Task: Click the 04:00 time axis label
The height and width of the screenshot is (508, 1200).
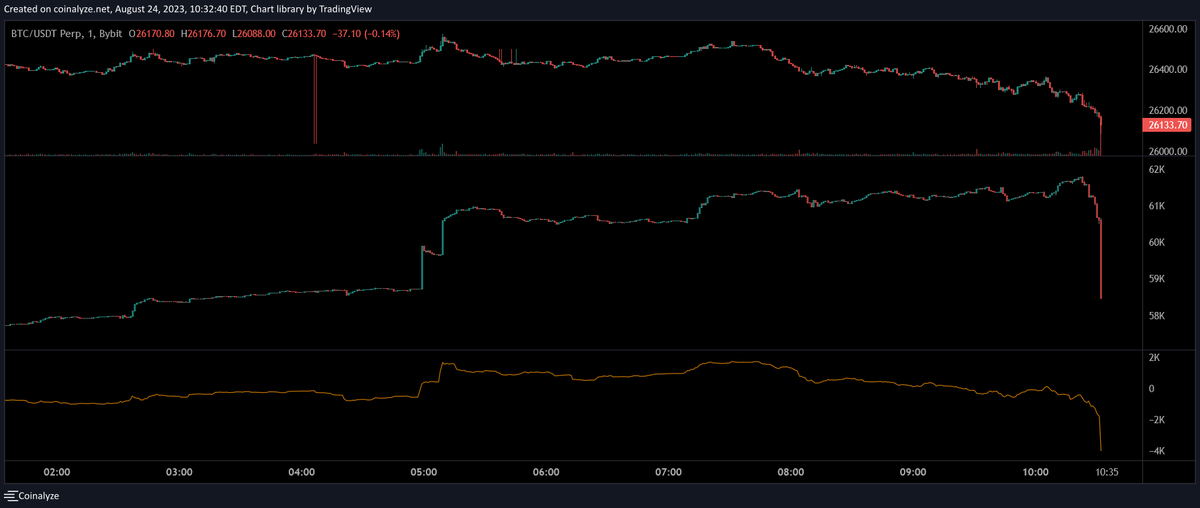Action: (301, 472)
